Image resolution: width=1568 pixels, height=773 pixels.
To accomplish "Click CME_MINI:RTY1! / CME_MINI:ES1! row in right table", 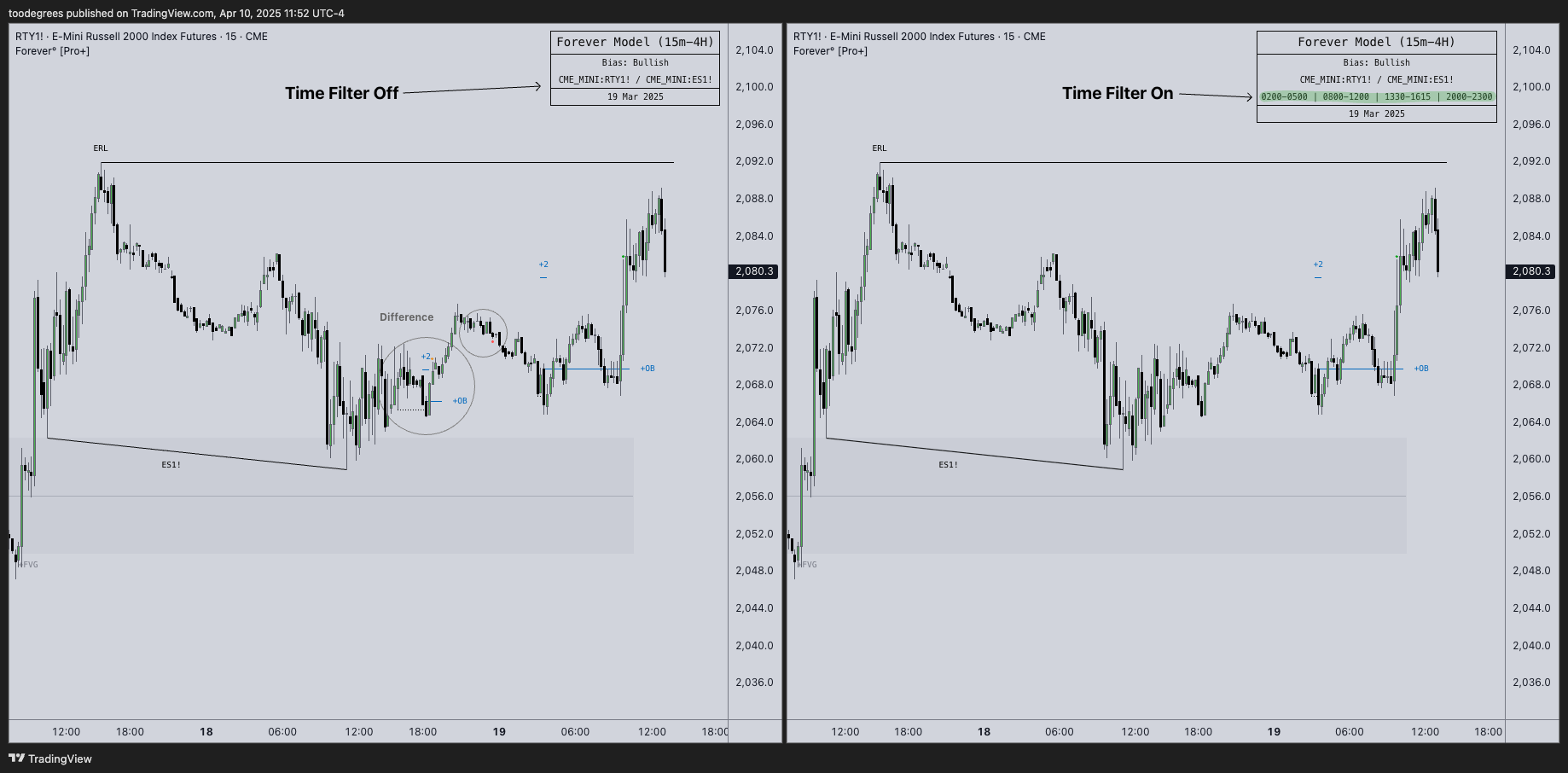I will [x=1376, y=79].
